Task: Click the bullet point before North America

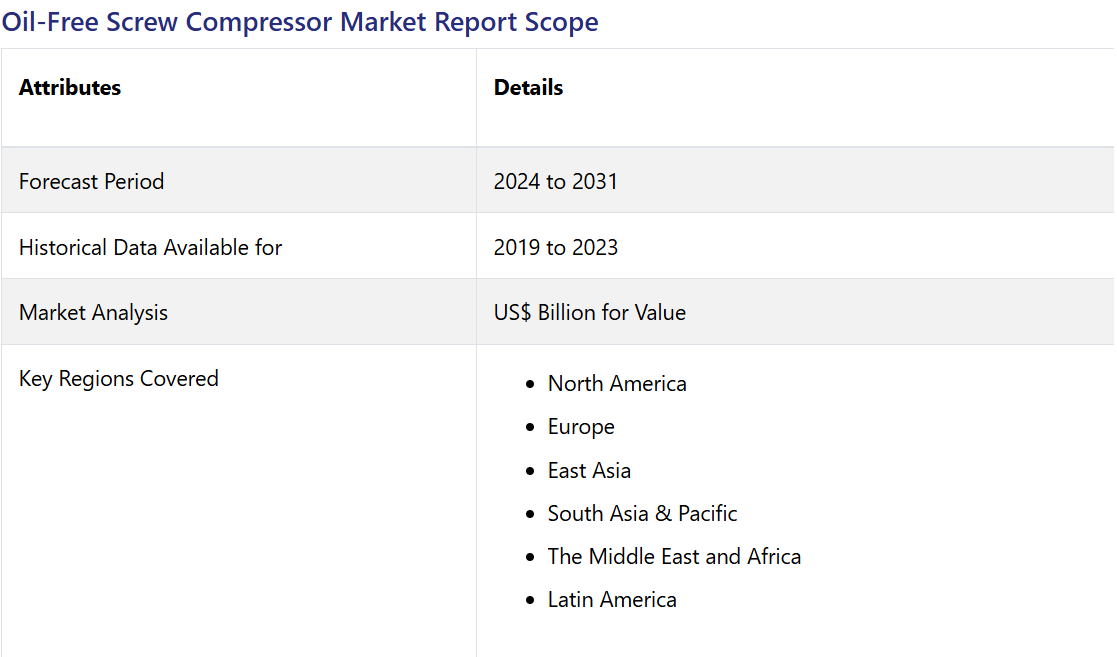Action: (529, 385)
